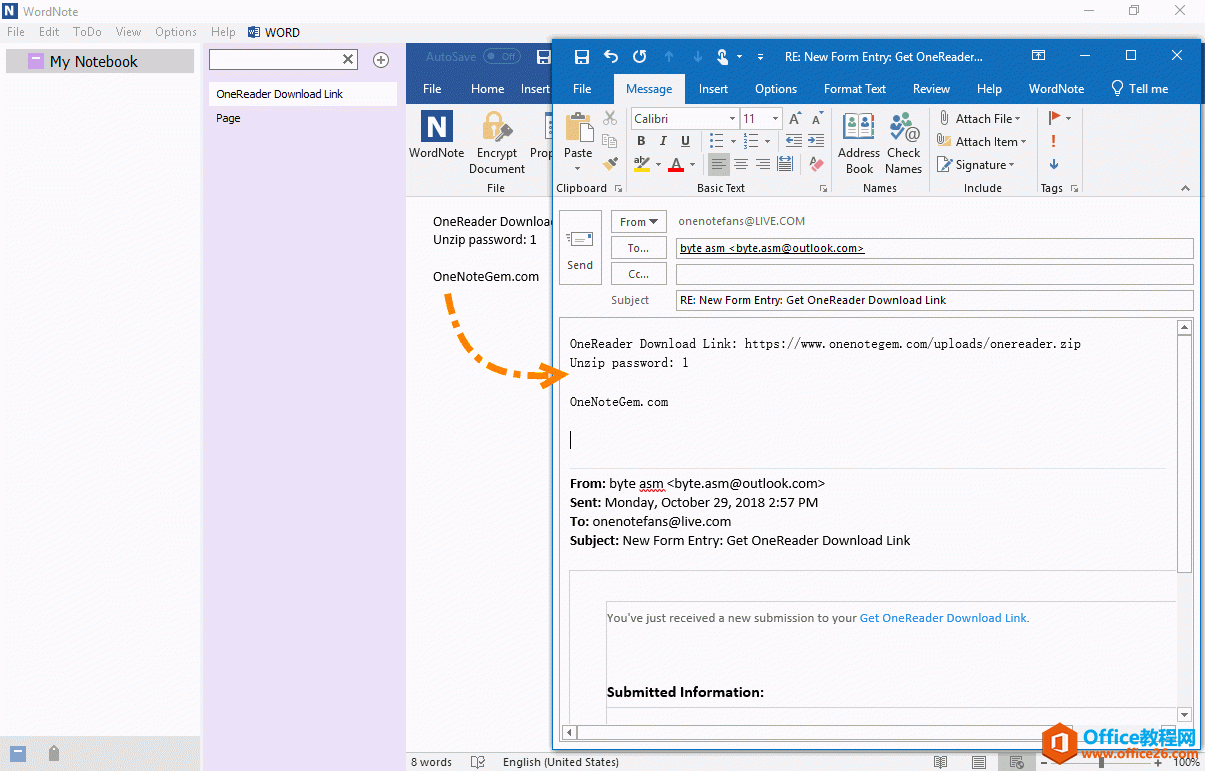Mark message as High Importance
Screen dimensions: 1205x771
1054,141
